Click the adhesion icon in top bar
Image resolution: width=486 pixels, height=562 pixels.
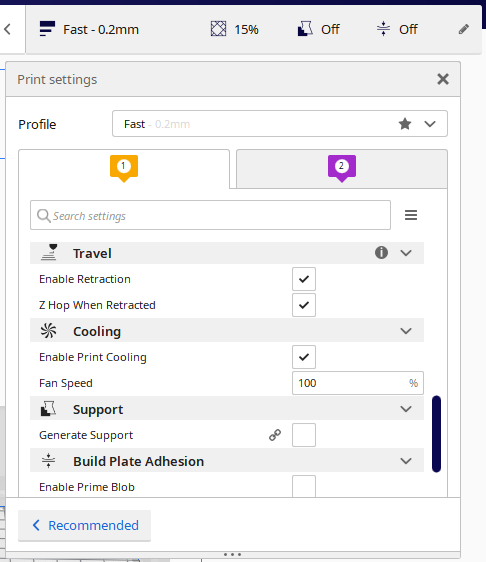[x=383, y=29]
